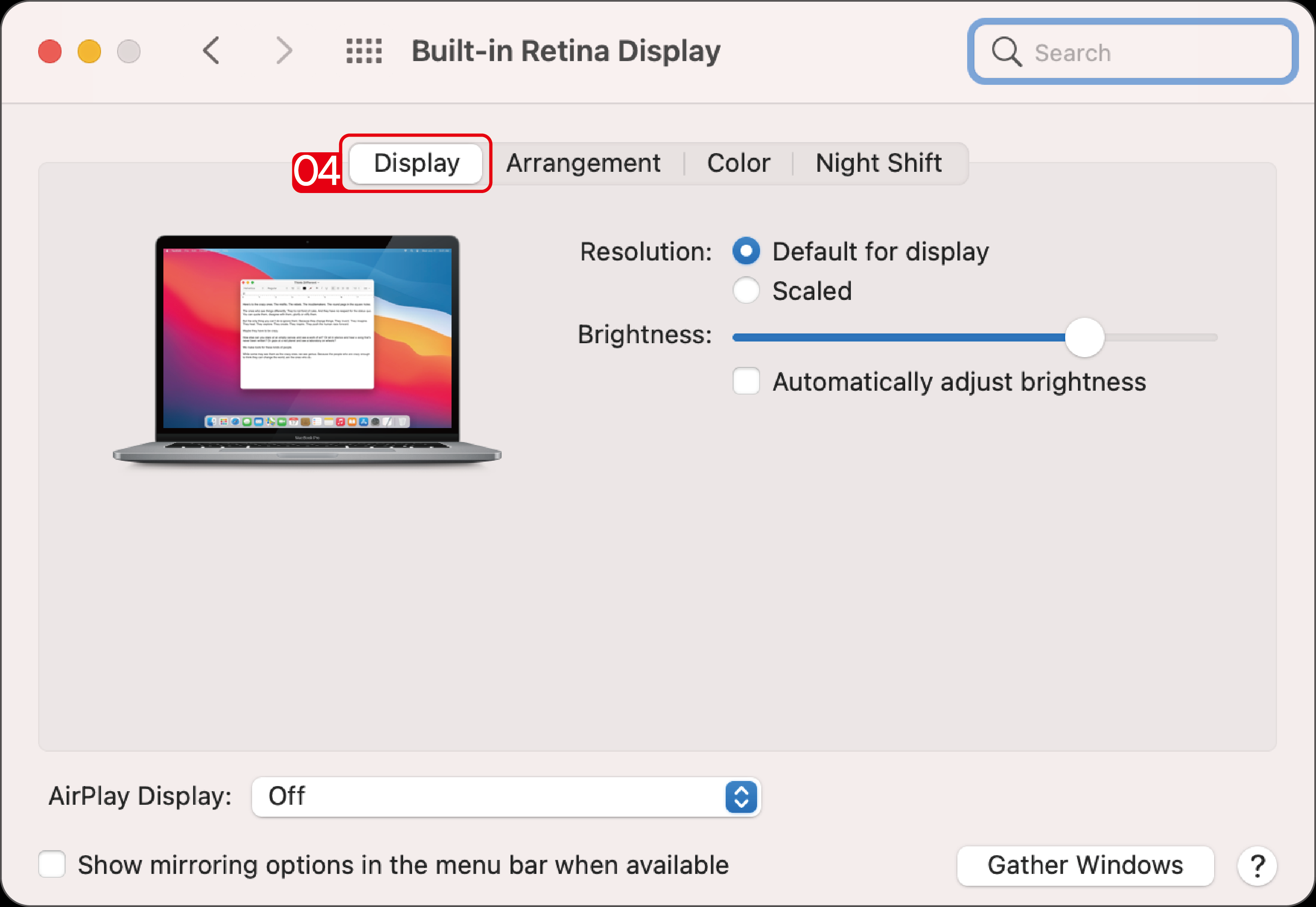This screenshot has height=907, width=1316.
Task: Click the Gather Windows button
Action: click(x=1085, y=865)
